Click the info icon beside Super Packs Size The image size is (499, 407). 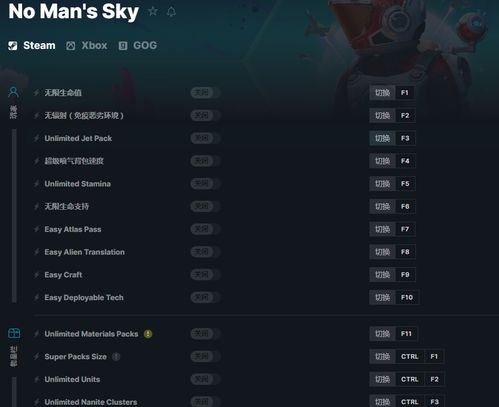coord(116,357)
